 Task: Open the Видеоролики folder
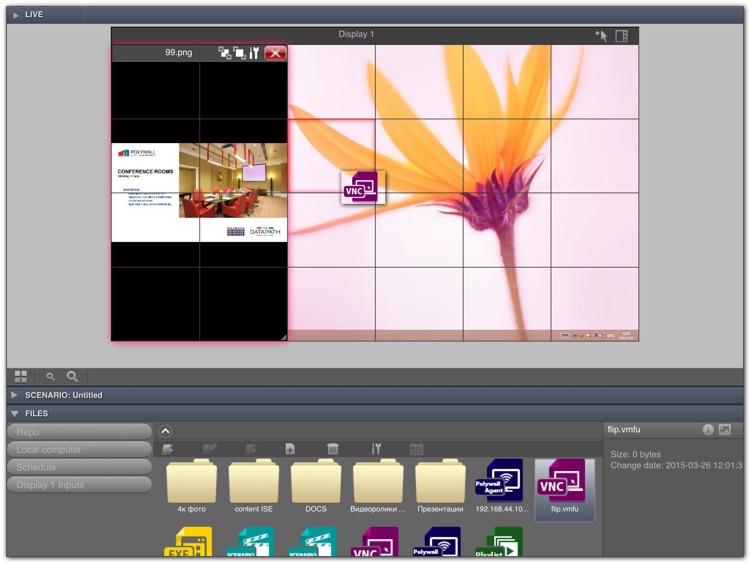(378, 486)
